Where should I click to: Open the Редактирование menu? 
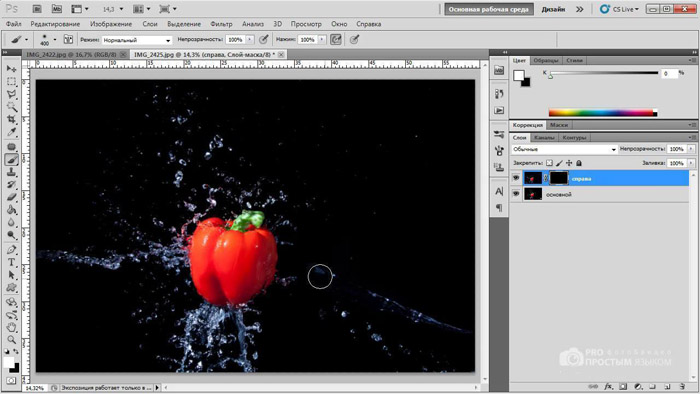click(55, 24)
